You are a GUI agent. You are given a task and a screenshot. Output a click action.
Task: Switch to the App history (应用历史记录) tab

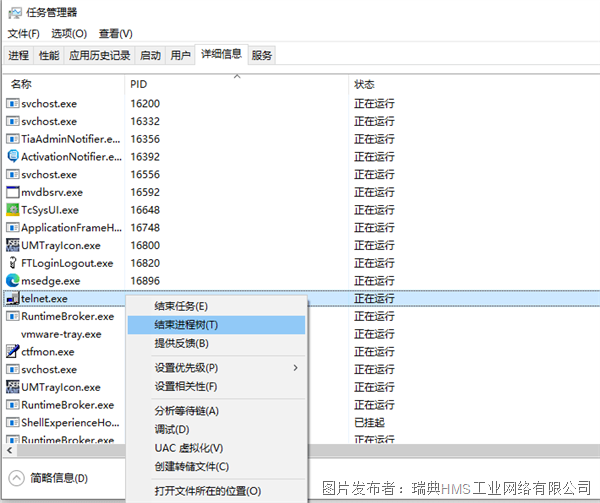99,55
